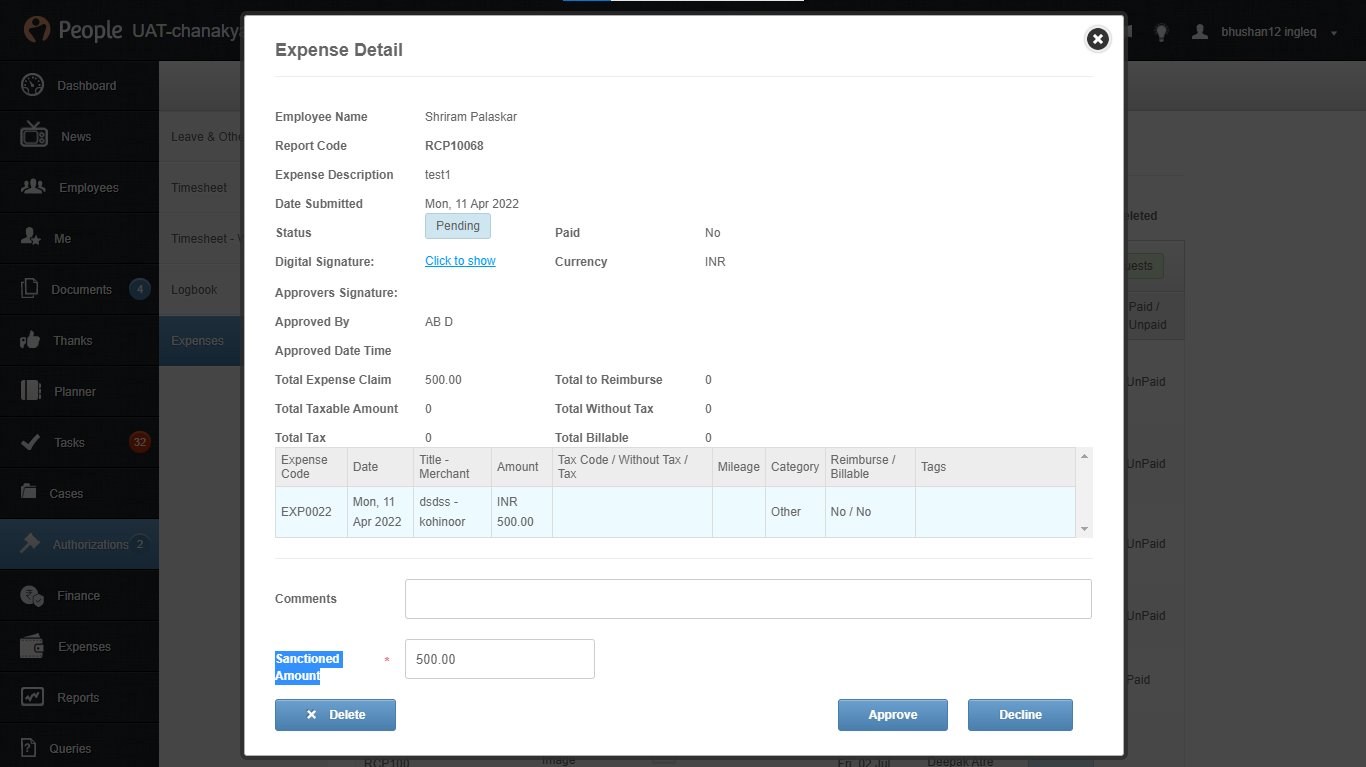Screen dimensions: 1366x767
Task: Expand the bhushan12 ingleq user dropdown arrow
Action: click(x=1334, y=33)
